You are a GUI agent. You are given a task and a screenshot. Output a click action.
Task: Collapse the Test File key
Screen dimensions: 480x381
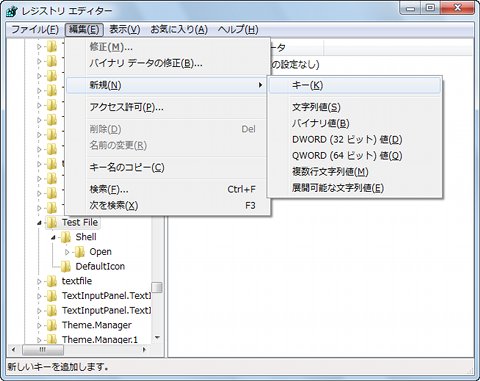(x=39, y=223)
